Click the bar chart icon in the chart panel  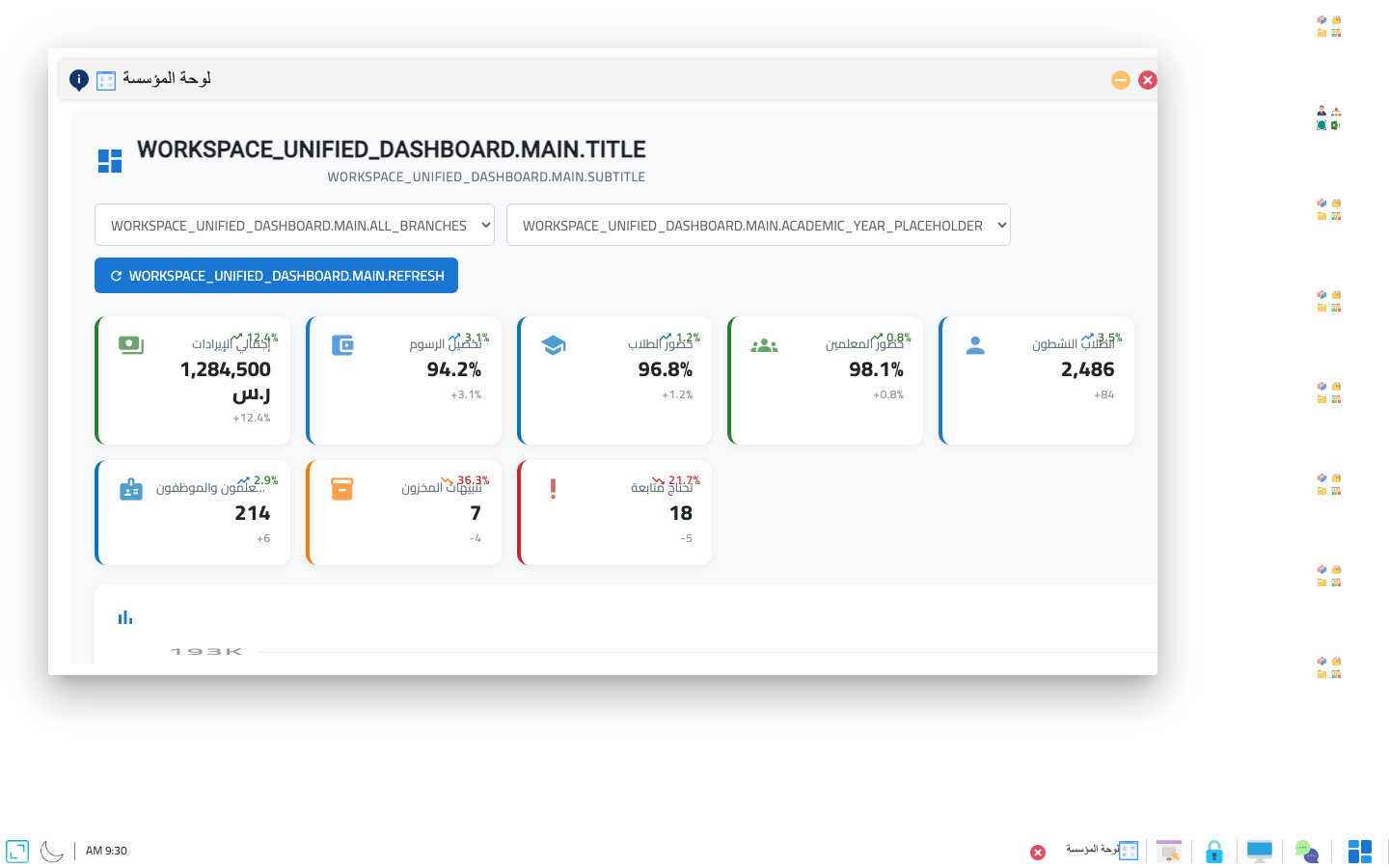125,617
